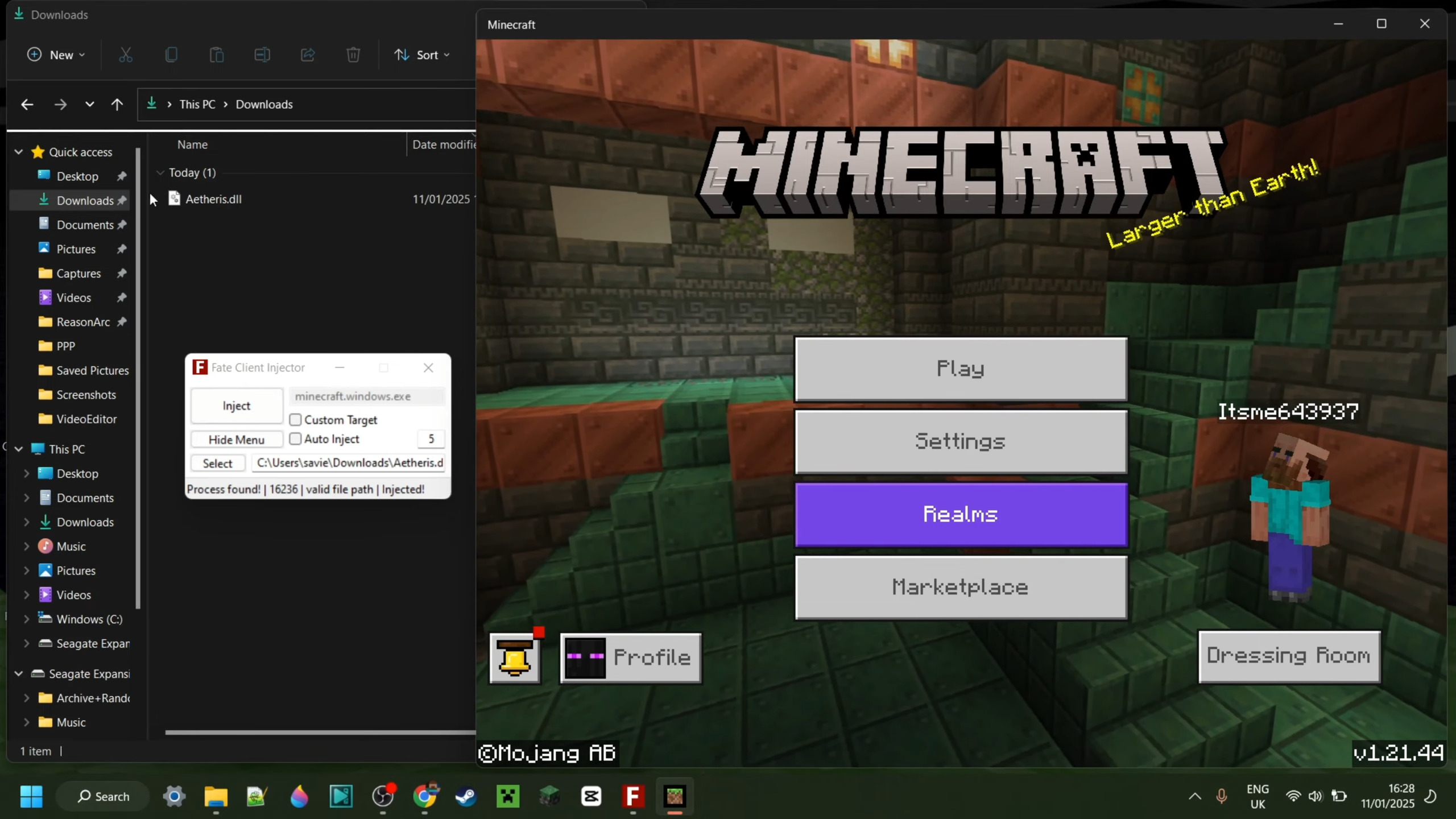The width and height of the screenshot is (1456, 819).
Task: Open recent locations dropdown arrow
Action: (x=89, y=104)
